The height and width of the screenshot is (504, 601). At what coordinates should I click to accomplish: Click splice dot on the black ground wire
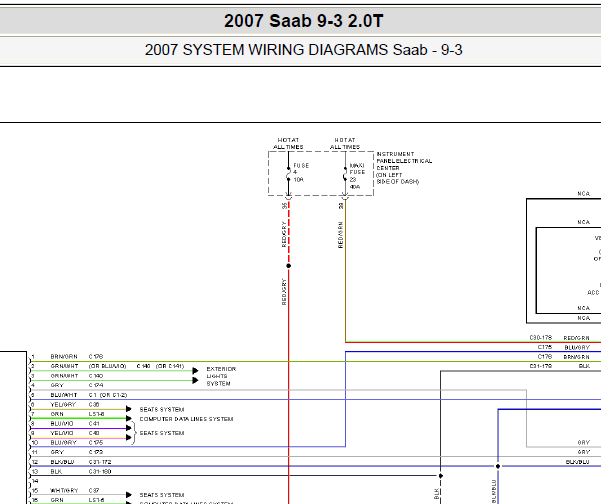click(441, 476)
